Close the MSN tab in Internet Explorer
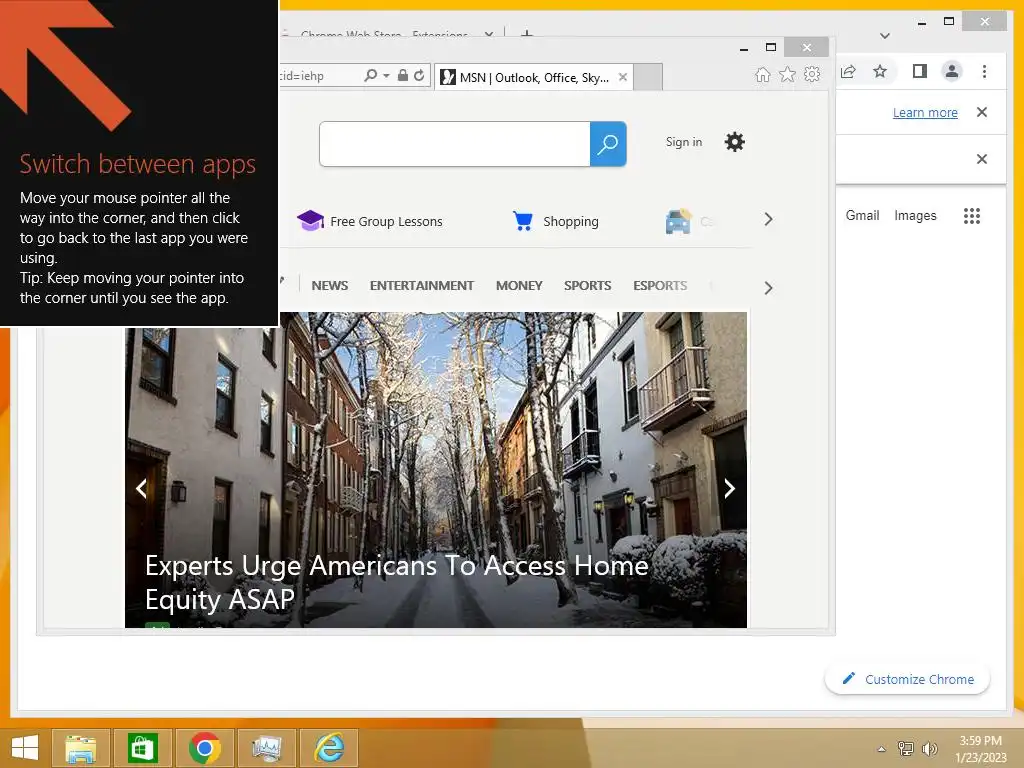The height and width of the screenshot is (768, 1024). tap(623, 77)
